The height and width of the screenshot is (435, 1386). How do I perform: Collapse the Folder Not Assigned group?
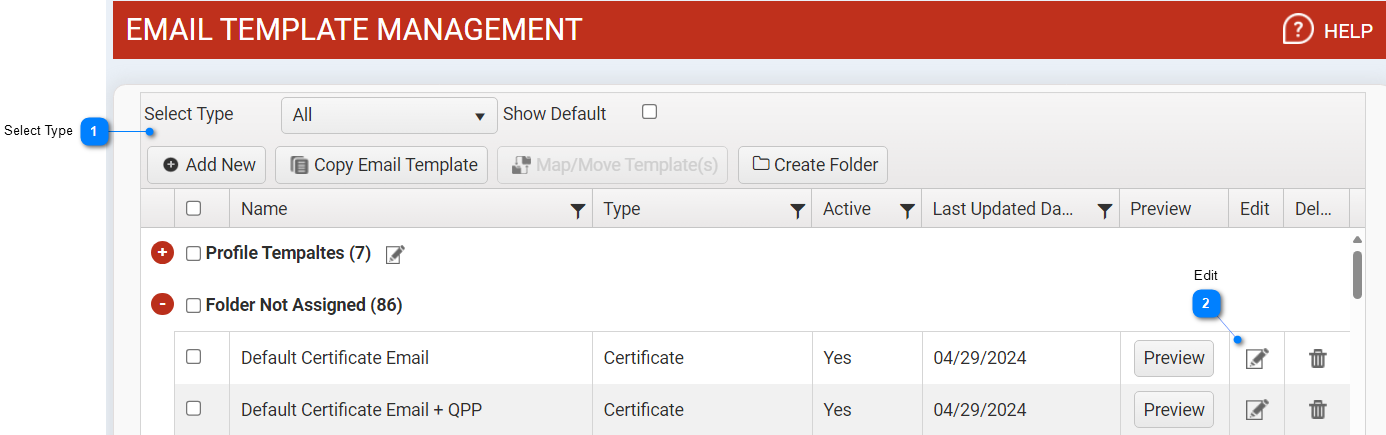[x=162, y=304]
